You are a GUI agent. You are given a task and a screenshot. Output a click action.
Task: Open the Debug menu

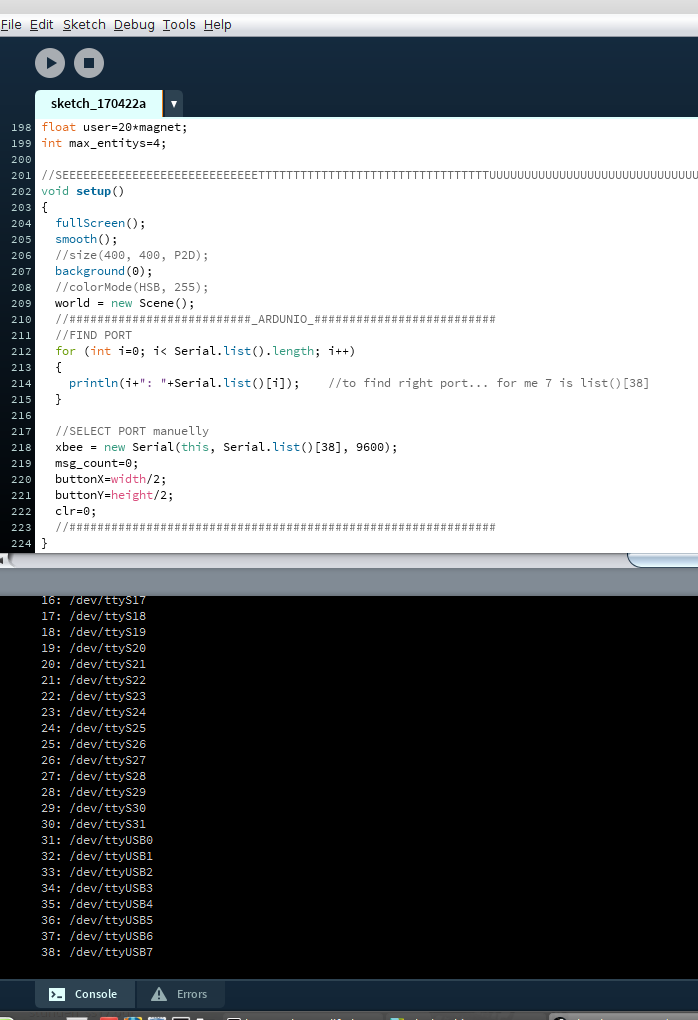(x=134, y=24)
